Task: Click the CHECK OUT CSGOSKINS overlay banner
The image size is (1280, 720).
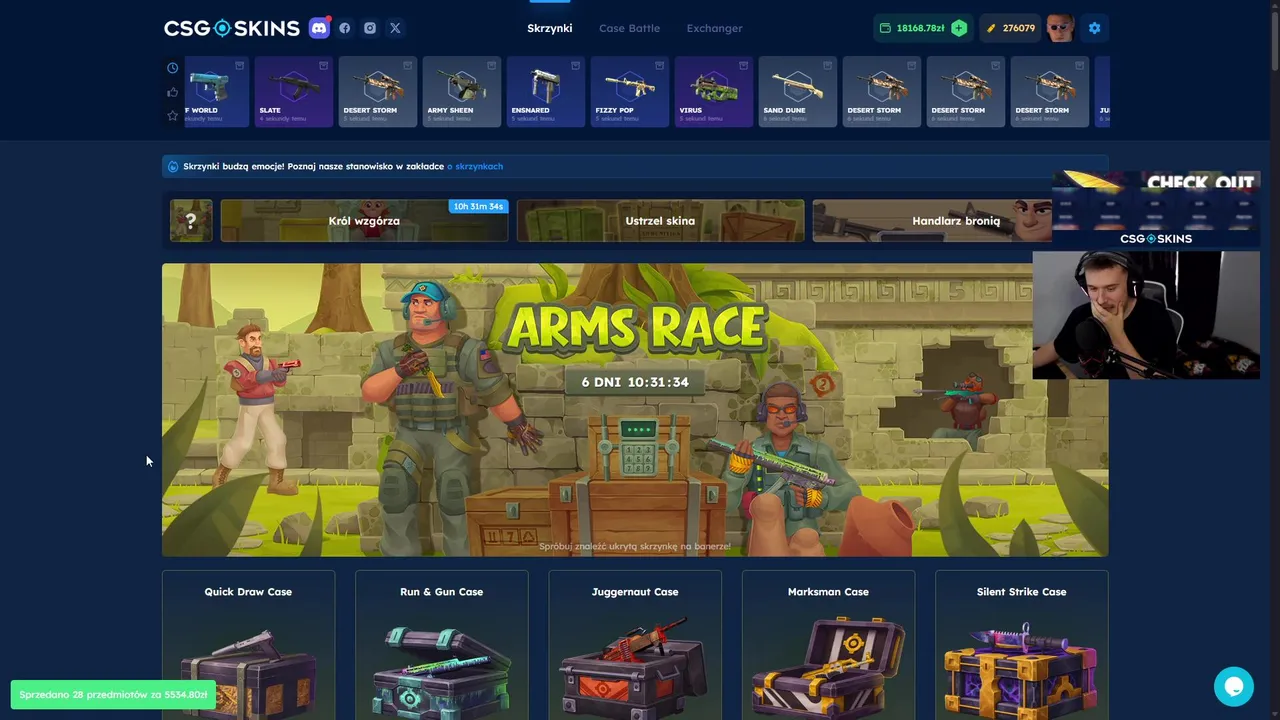Action: pyautogui.click(x=1156, y=209)
